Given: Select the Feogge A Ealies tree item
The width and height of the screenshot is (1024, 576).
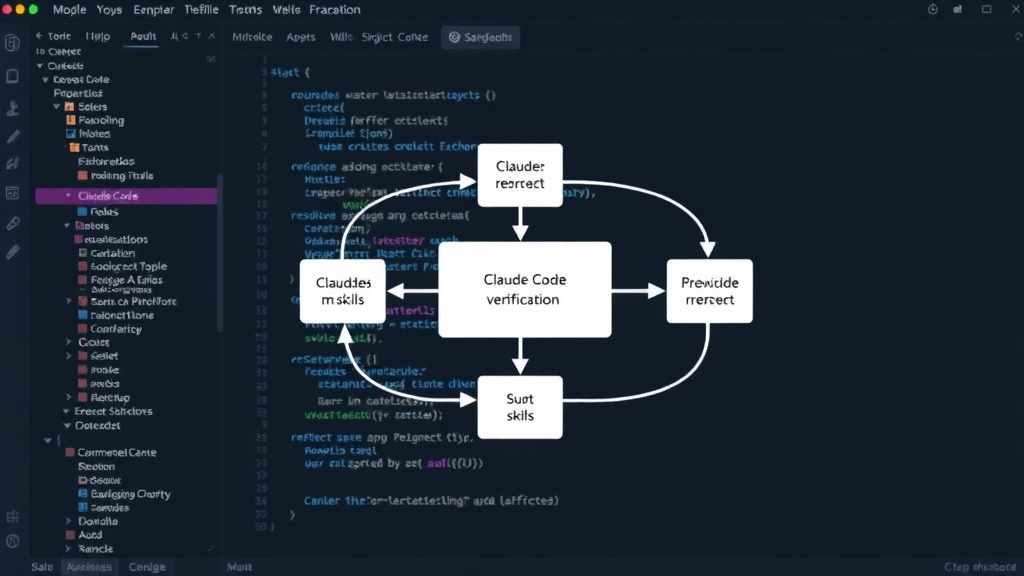Looking at the screenshot, I should pyautogui.click(x=127, y=280).
